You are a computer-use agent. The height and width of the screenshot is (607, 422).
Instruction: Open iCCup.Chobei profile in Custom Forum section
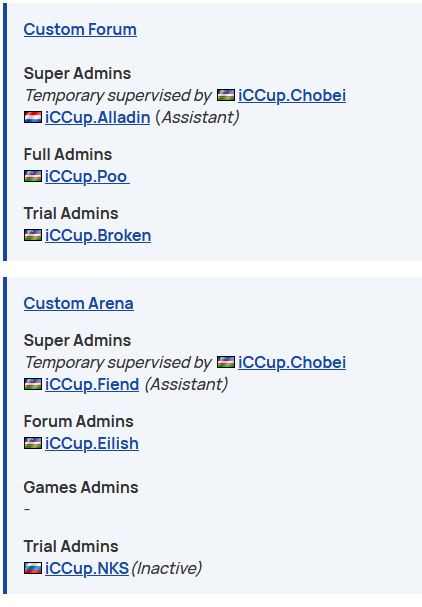tap(292, 95)
